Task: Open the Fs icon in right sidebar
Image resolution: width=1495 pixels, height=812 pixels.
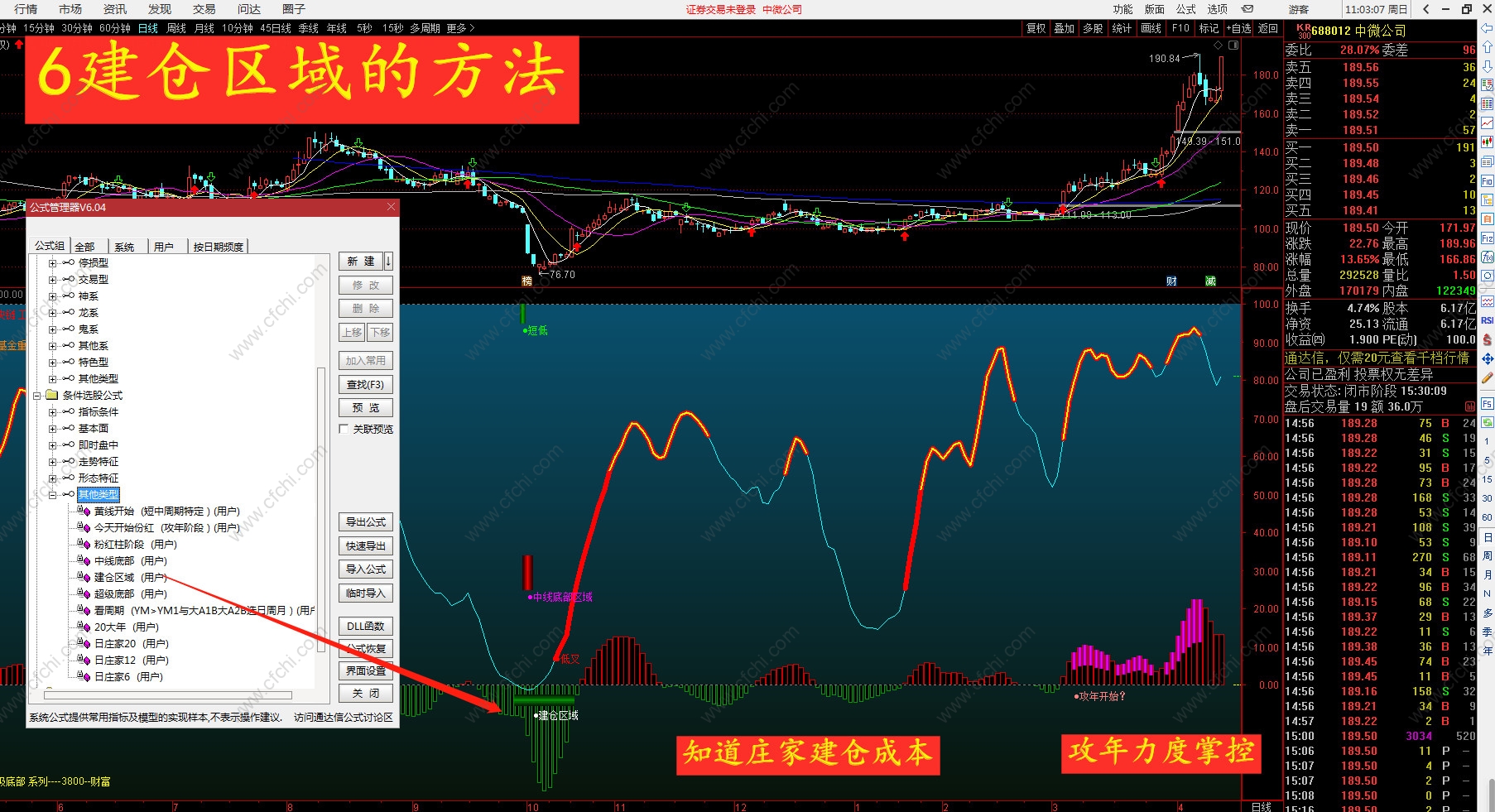Action: point(1487,404)
